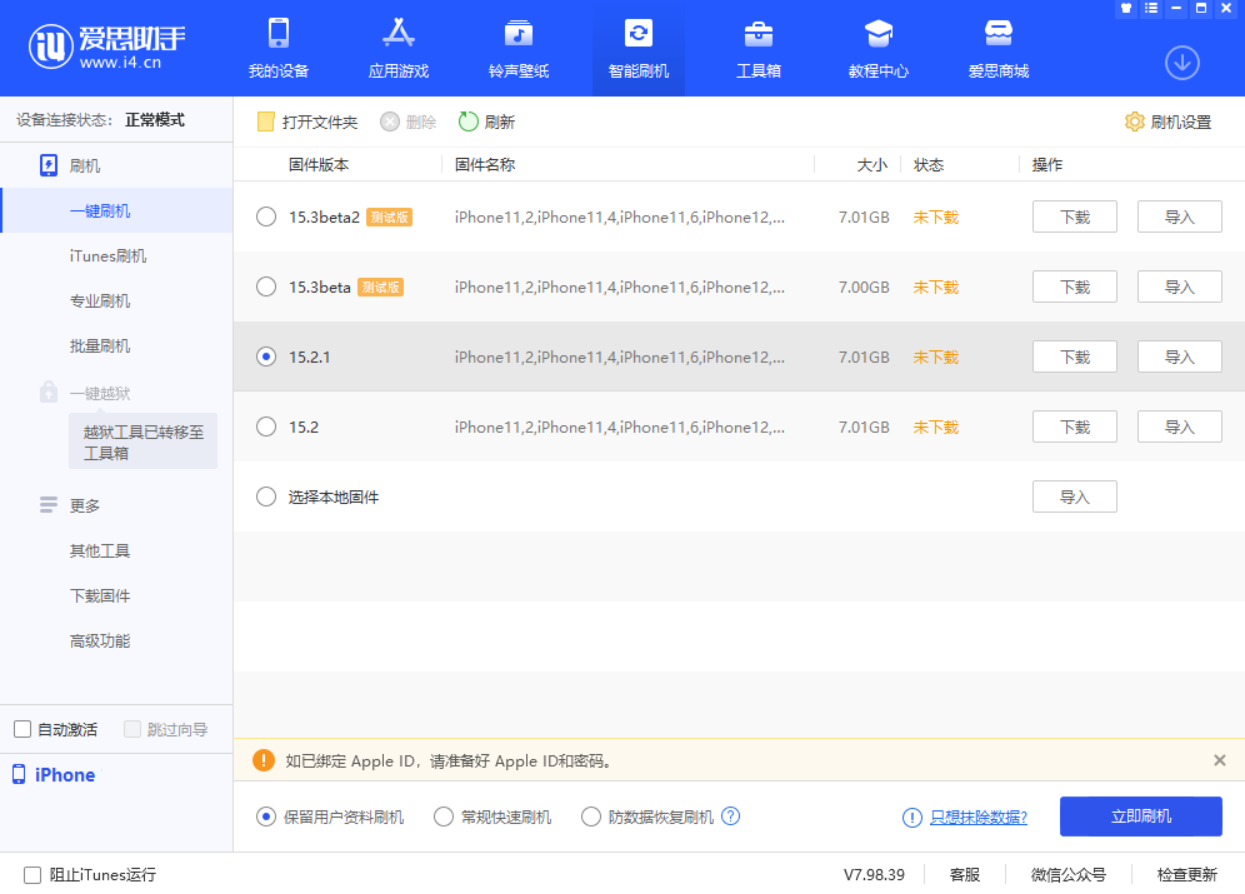Download the 15.2.1 firmware
Viewport: 1245px width, 894px height.
coord(1075,357)
